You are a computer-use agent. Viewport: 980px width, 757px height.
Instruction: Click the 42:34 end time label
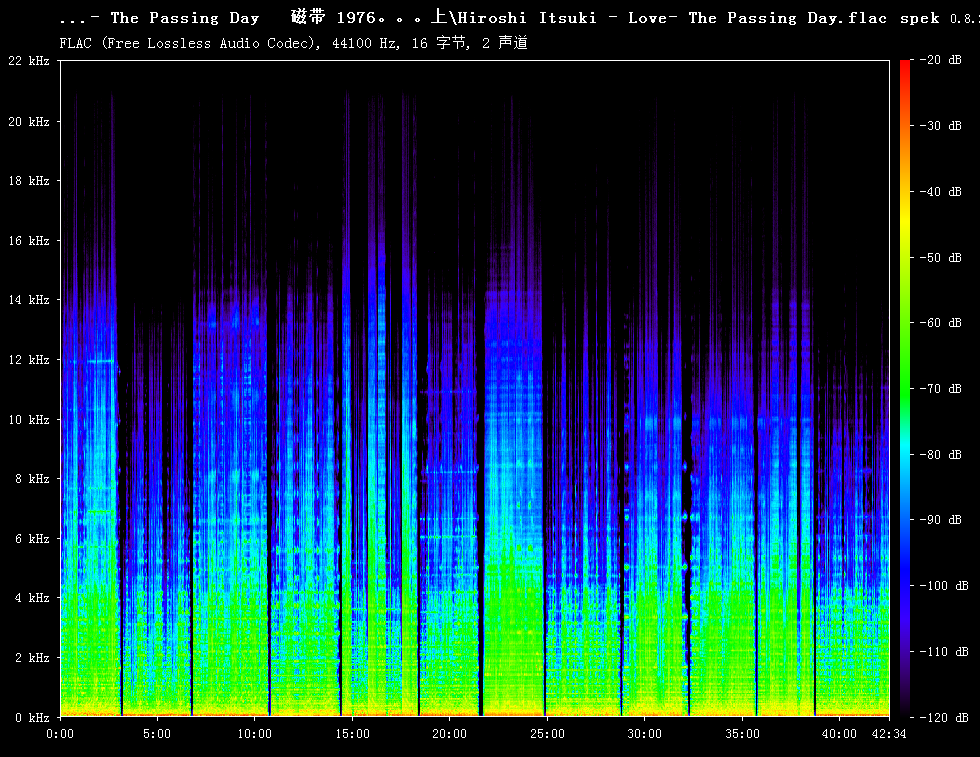889,734
